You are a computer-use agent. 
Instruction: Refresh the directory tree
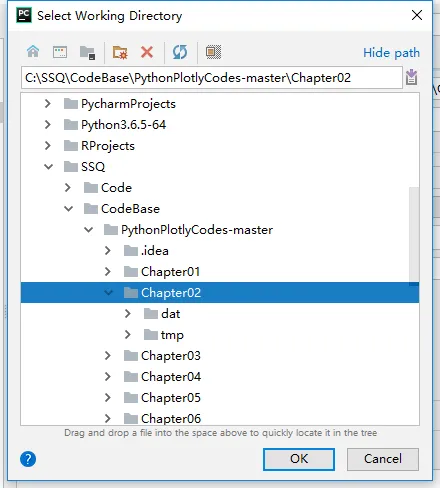pyautogui.click(x=180, y=52)
